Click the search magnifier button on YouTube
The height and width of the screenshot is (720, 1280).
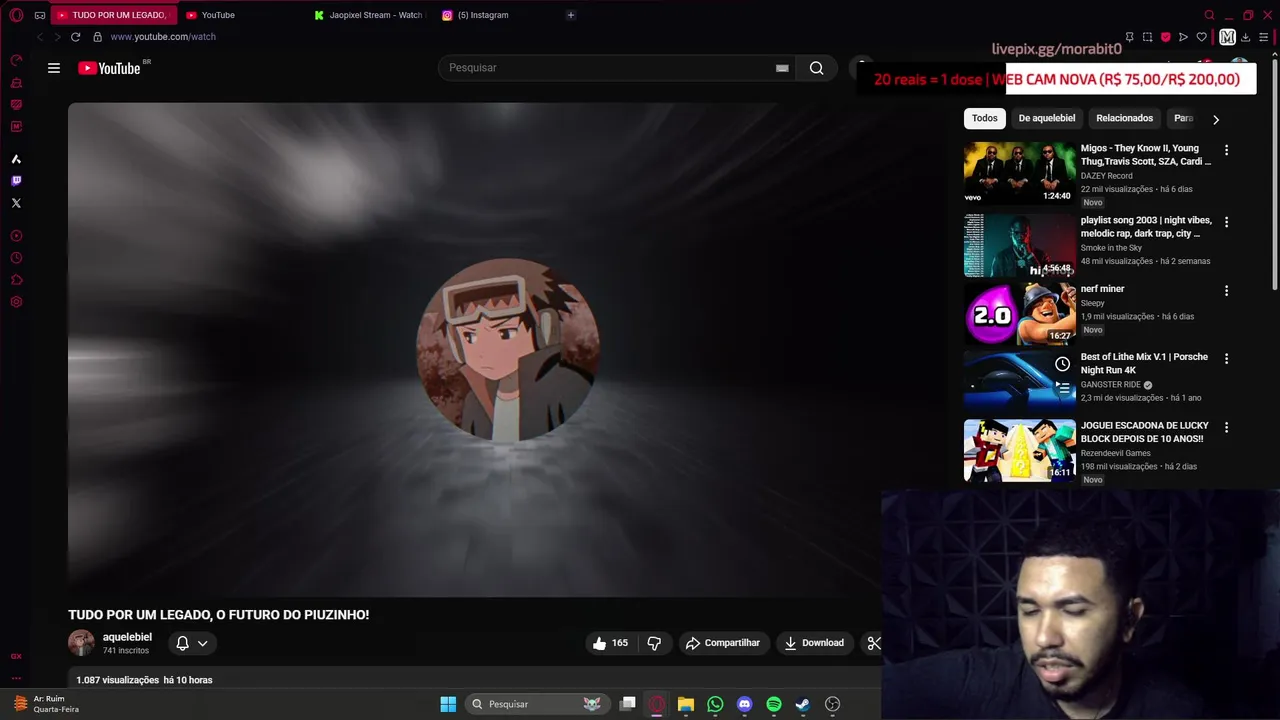coord(817,68)
